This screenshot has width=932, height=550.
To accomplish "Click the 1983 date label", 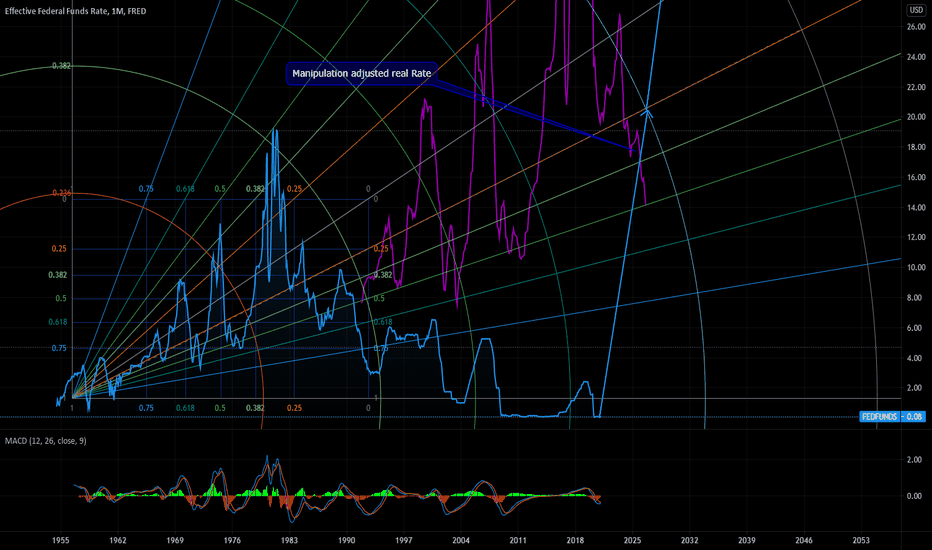I will tap(289, 540).
